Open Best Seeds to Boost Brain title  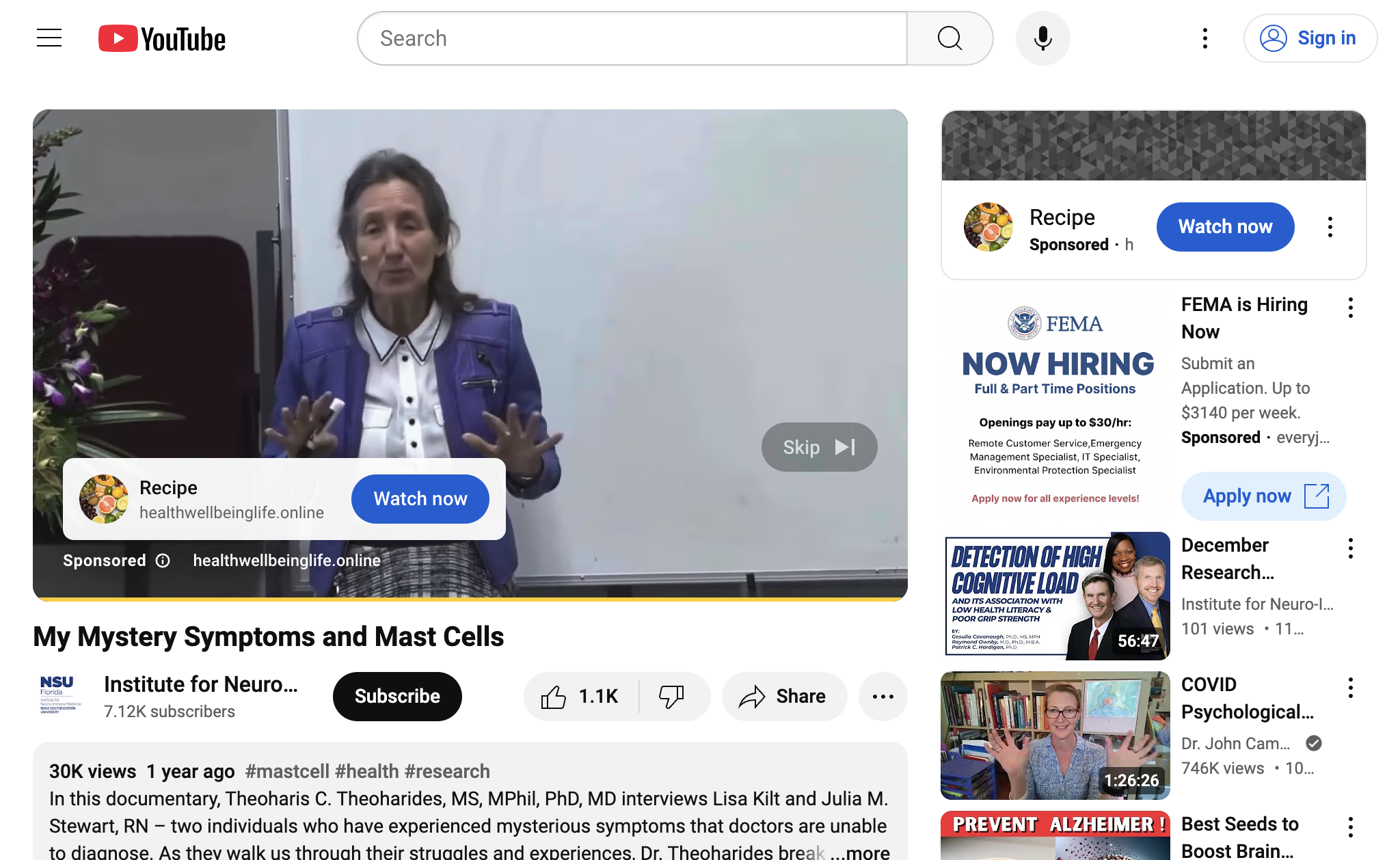coord(1239,837)
